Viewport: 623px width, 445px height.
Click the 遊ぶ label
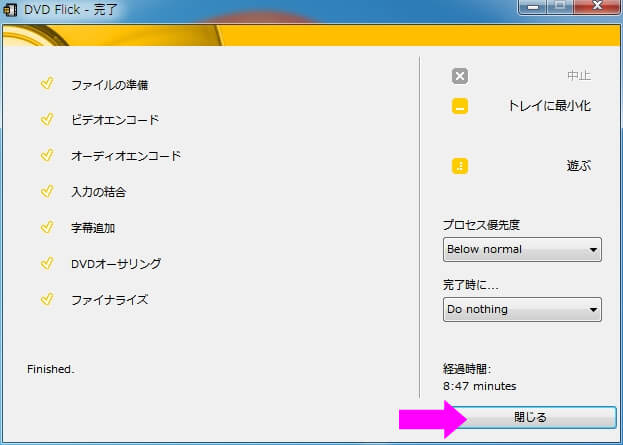(578, 166)
